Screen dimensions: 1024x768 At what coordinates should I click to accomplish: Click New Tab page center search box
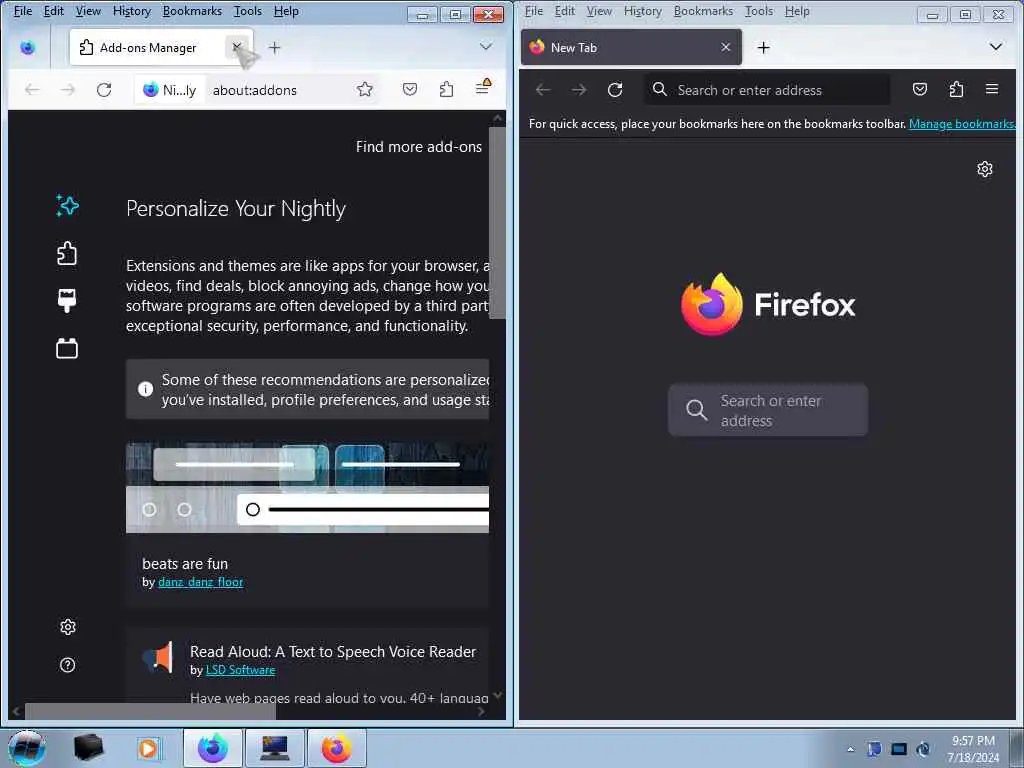767,410
